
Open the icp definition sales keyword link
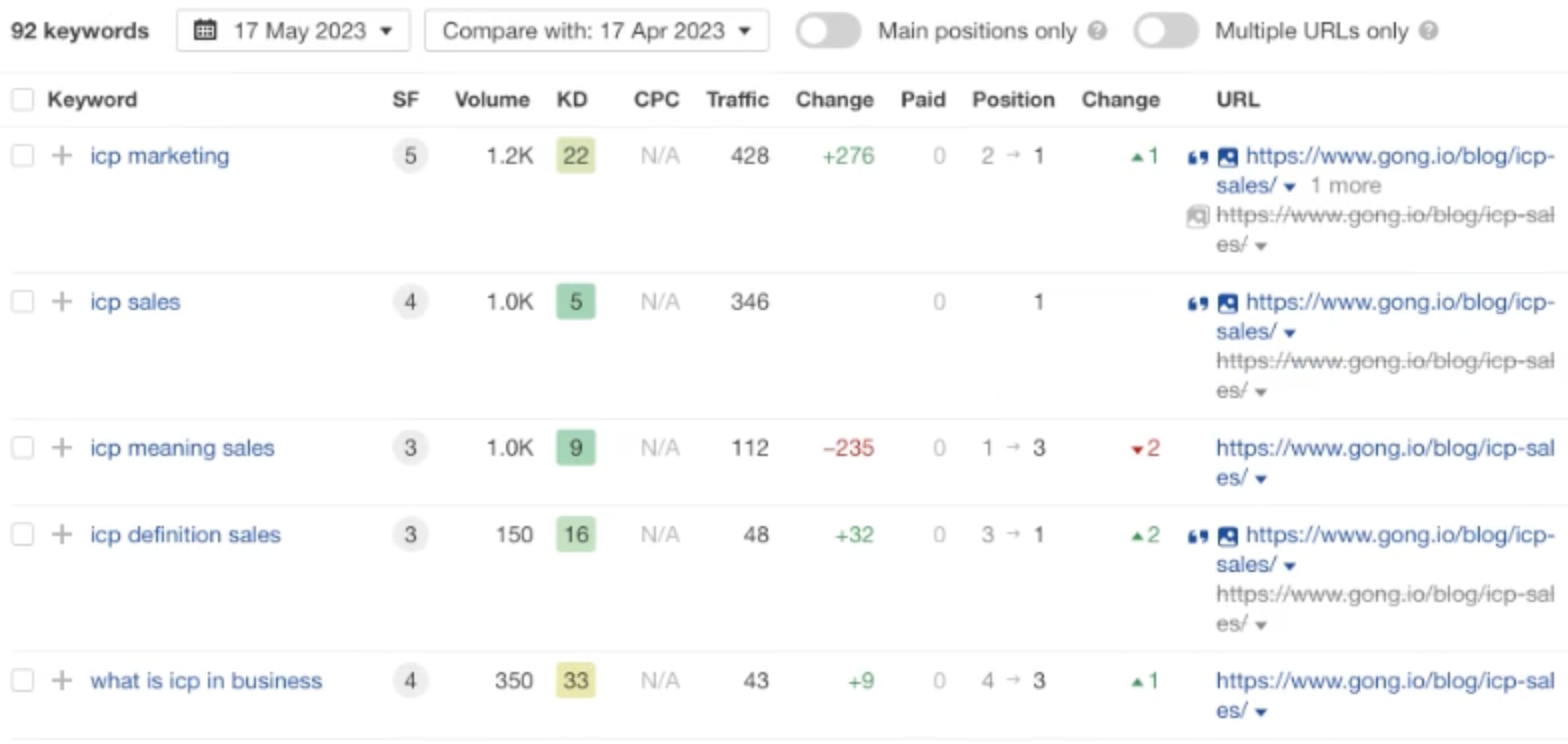coord(186,535)
